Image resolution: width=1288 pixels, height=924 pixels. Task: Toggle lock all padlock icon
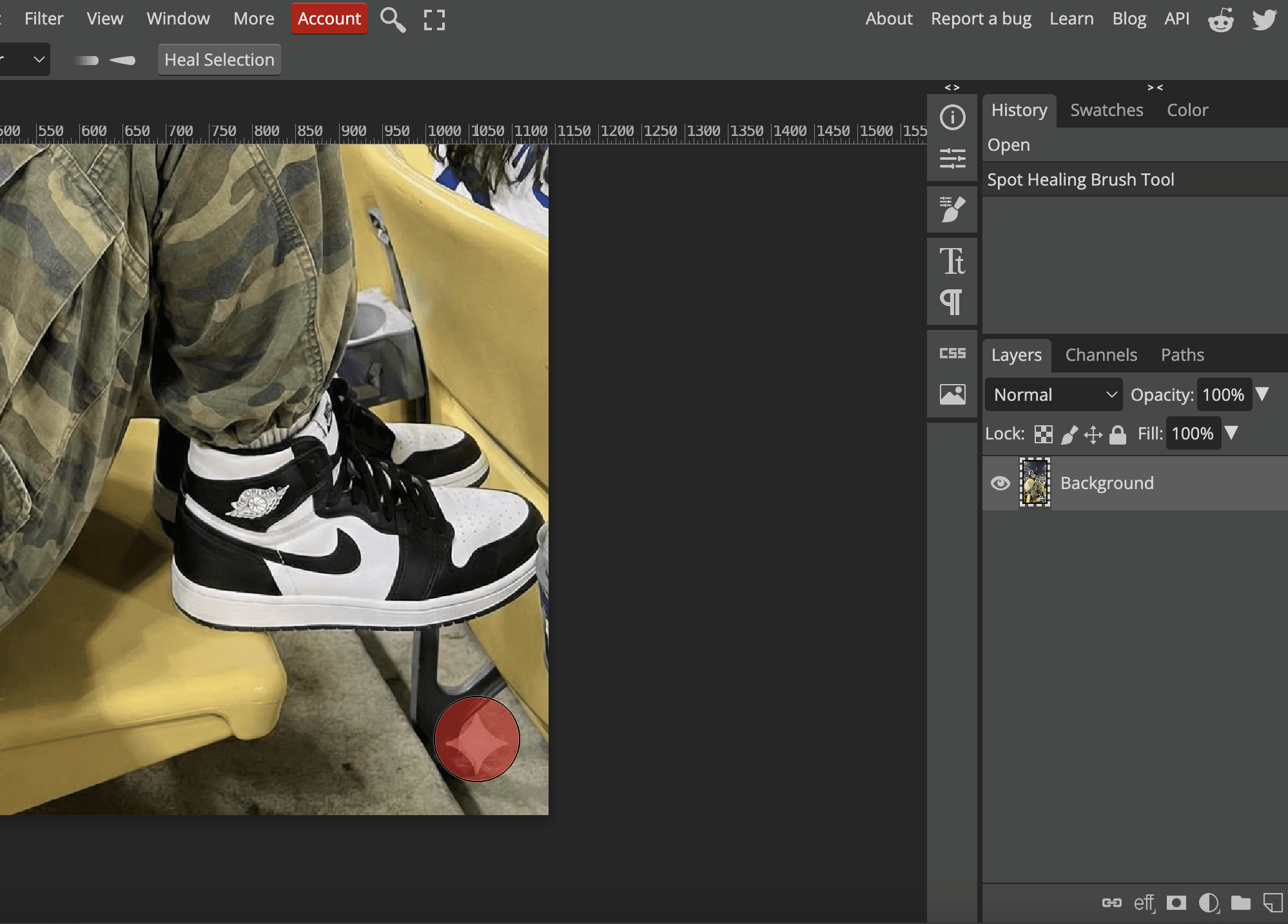(x=1118, y=434)
